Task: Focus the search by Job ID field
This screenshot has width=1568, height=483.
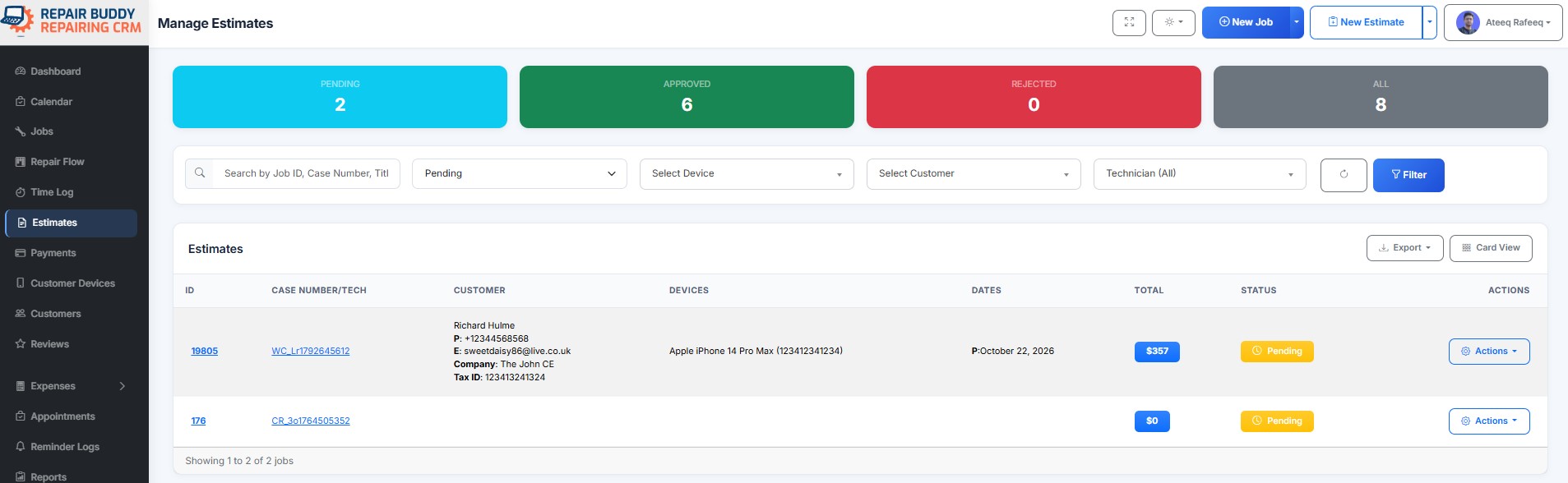Action: tap(307, 173)
